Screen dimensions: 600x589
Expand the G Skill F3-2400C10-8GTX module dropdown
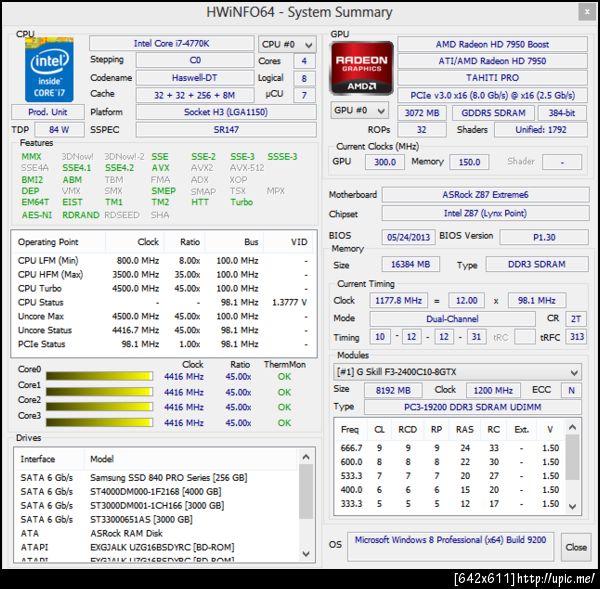(x=457, y=372)
